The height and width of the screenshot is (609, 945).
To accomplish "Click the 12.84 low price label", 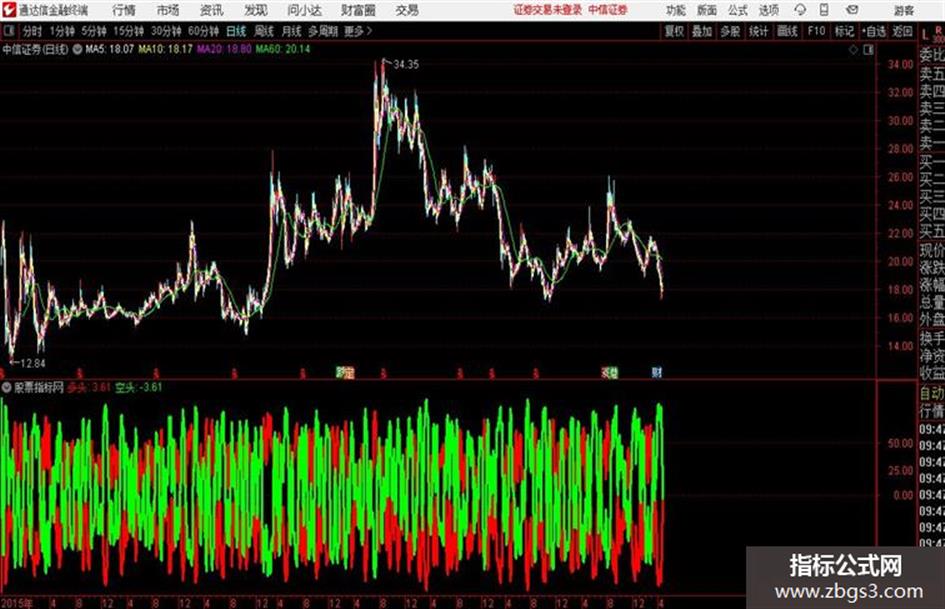I will tap(33, 363).
